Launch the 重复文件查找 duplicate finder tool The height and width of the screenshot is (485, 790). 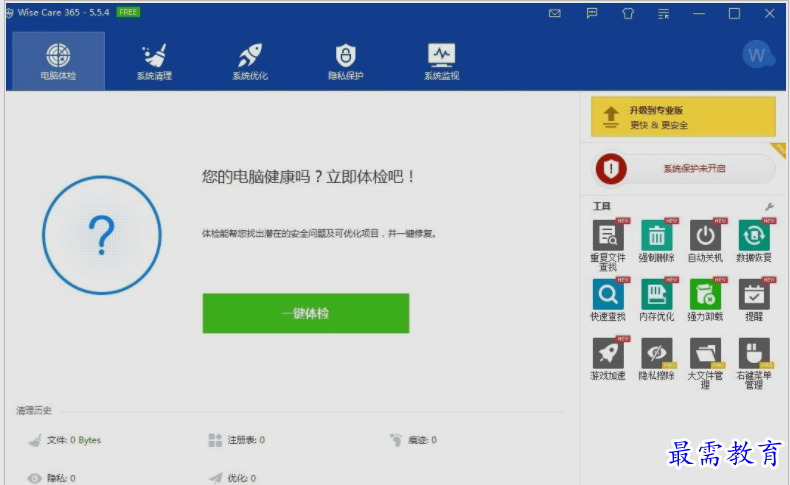click(x=608, y=245)
